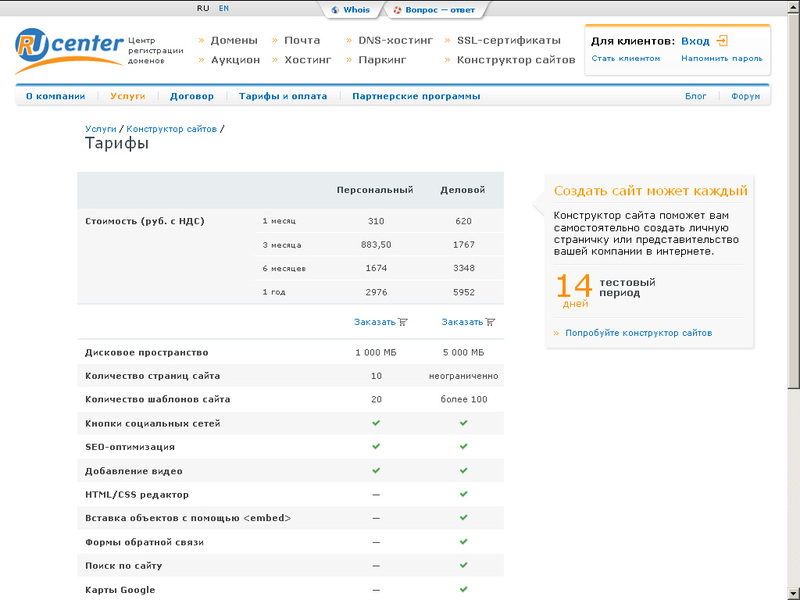Open the О компании menu item

coord(56,96)
